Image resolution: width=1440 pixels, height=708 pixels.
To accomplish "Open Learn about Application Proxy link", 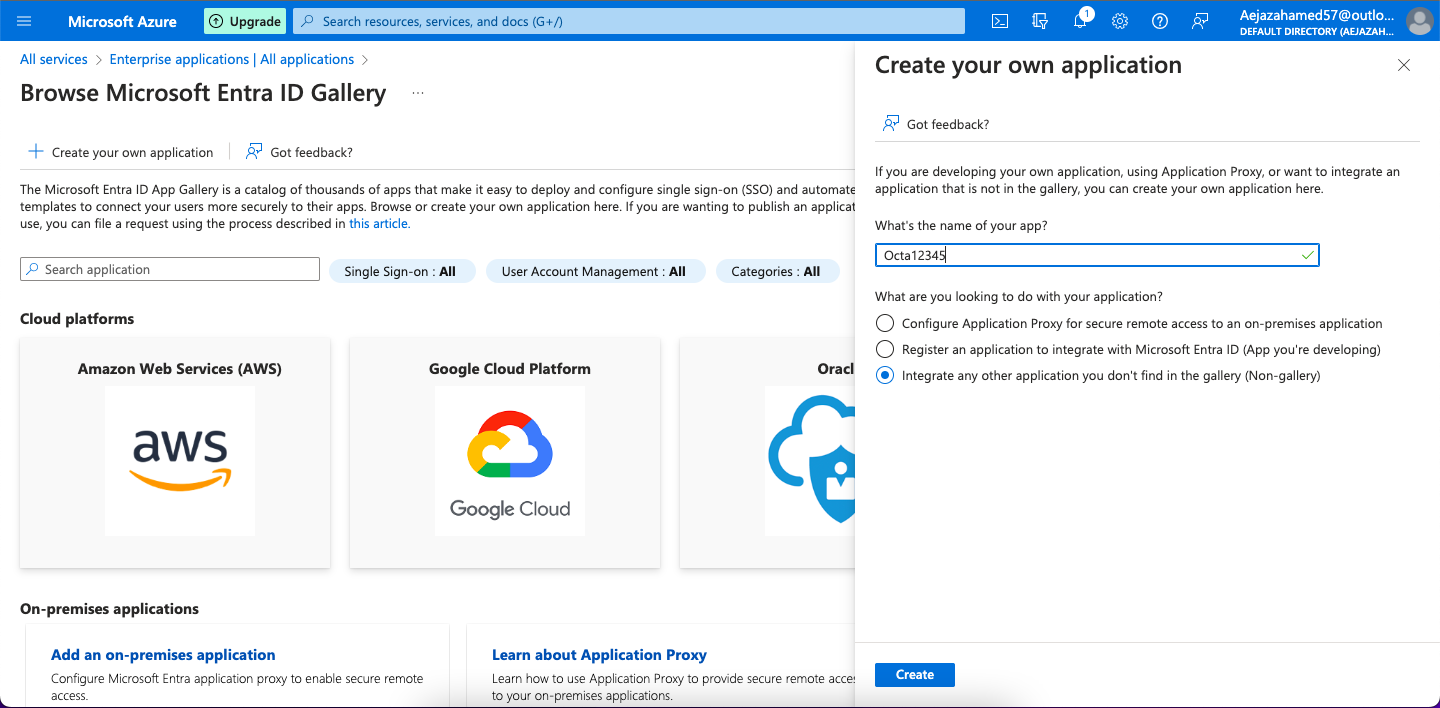I will coord(599,655).
